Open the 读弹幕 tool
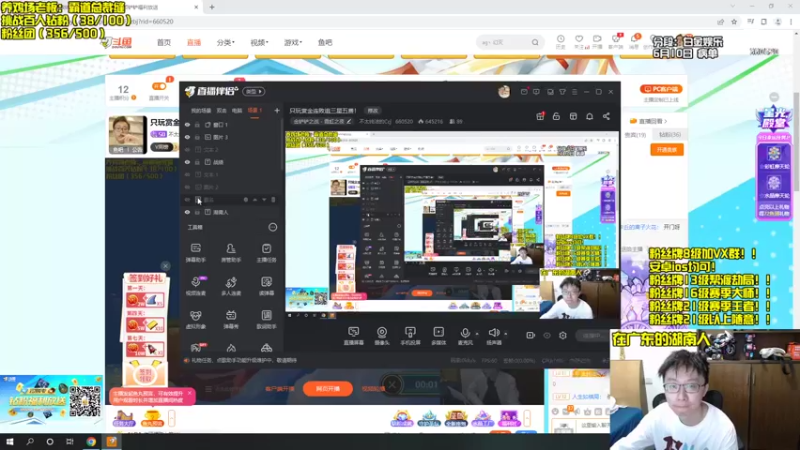The width and height of the screenshot is (800, 450). (266, 286)
